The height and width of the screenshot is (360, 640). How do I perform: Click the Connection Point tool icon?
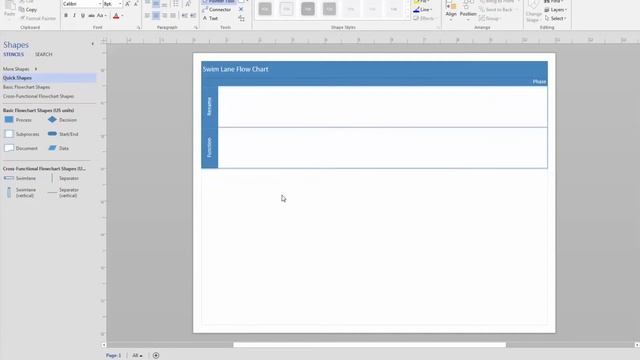[x=241, y=9]
